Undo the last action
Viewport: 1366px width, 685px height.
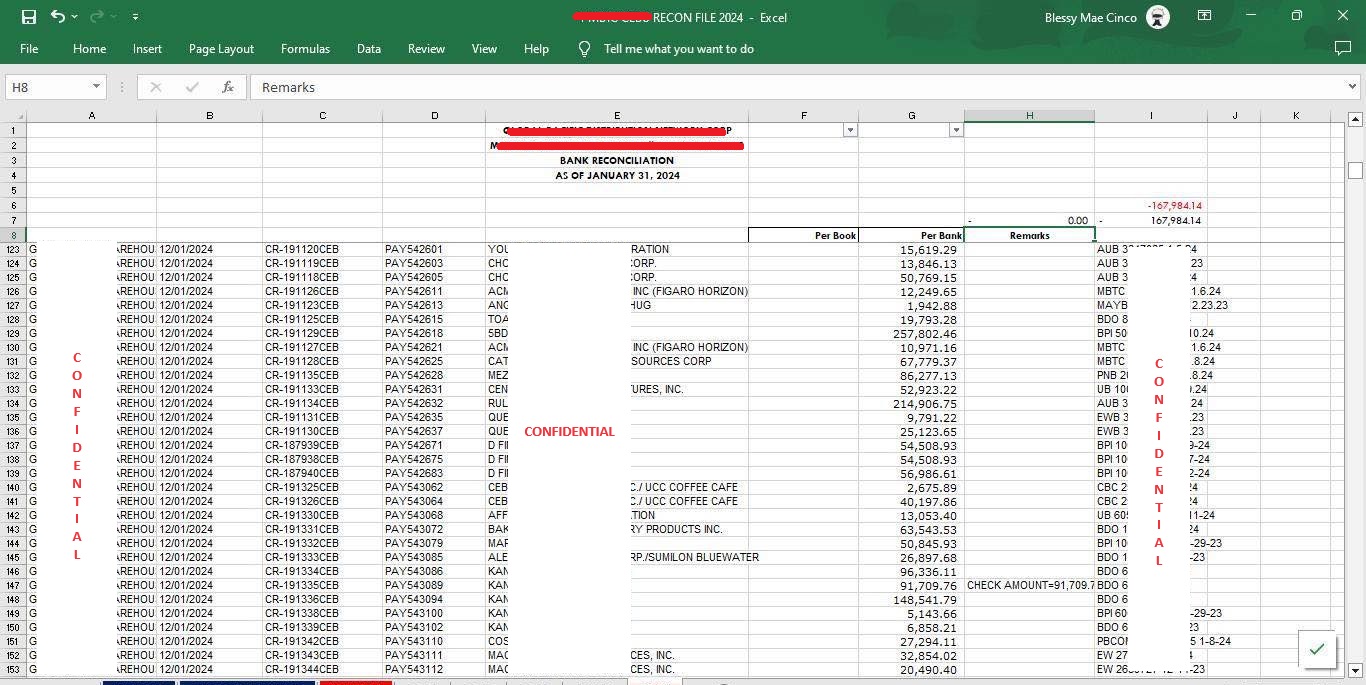click(x=58, y=17)
